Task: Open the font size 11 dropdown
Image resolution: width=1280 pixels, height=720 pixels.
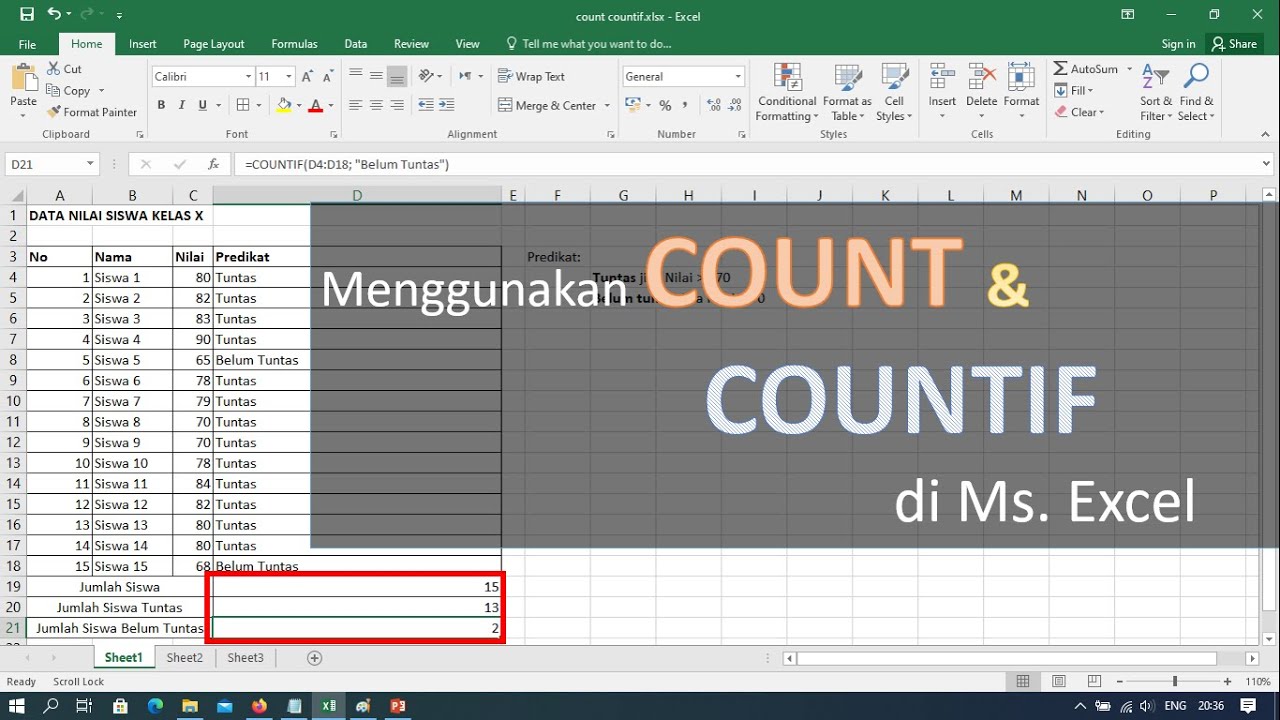Action: 289,76
